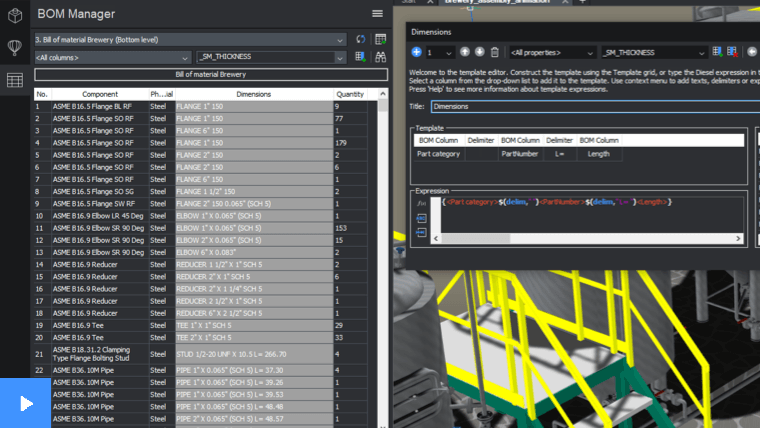This screenshot has height=428, width=760.
Task: Click the delimiter insert icon in Expression
Action: coord(421,233)
